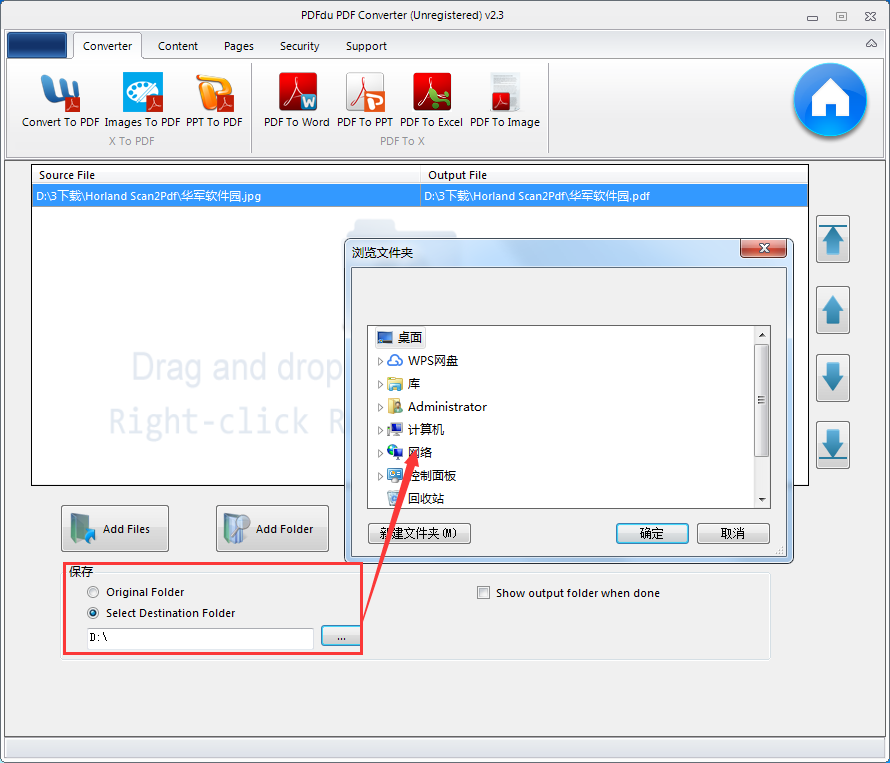The image size is (890, 763).
Task: Click the Add Folder button
Action: point(272,529)
